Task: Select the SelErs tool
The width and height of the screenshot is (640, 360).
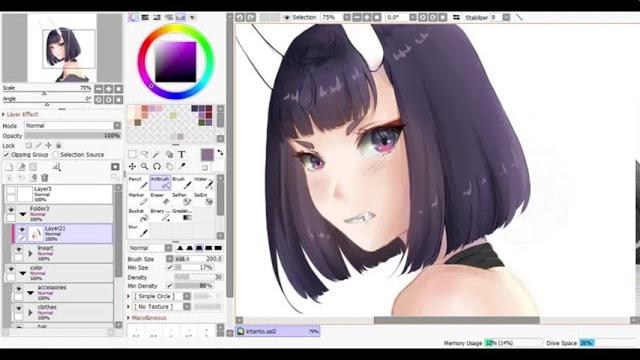Action: coord(204,199)
